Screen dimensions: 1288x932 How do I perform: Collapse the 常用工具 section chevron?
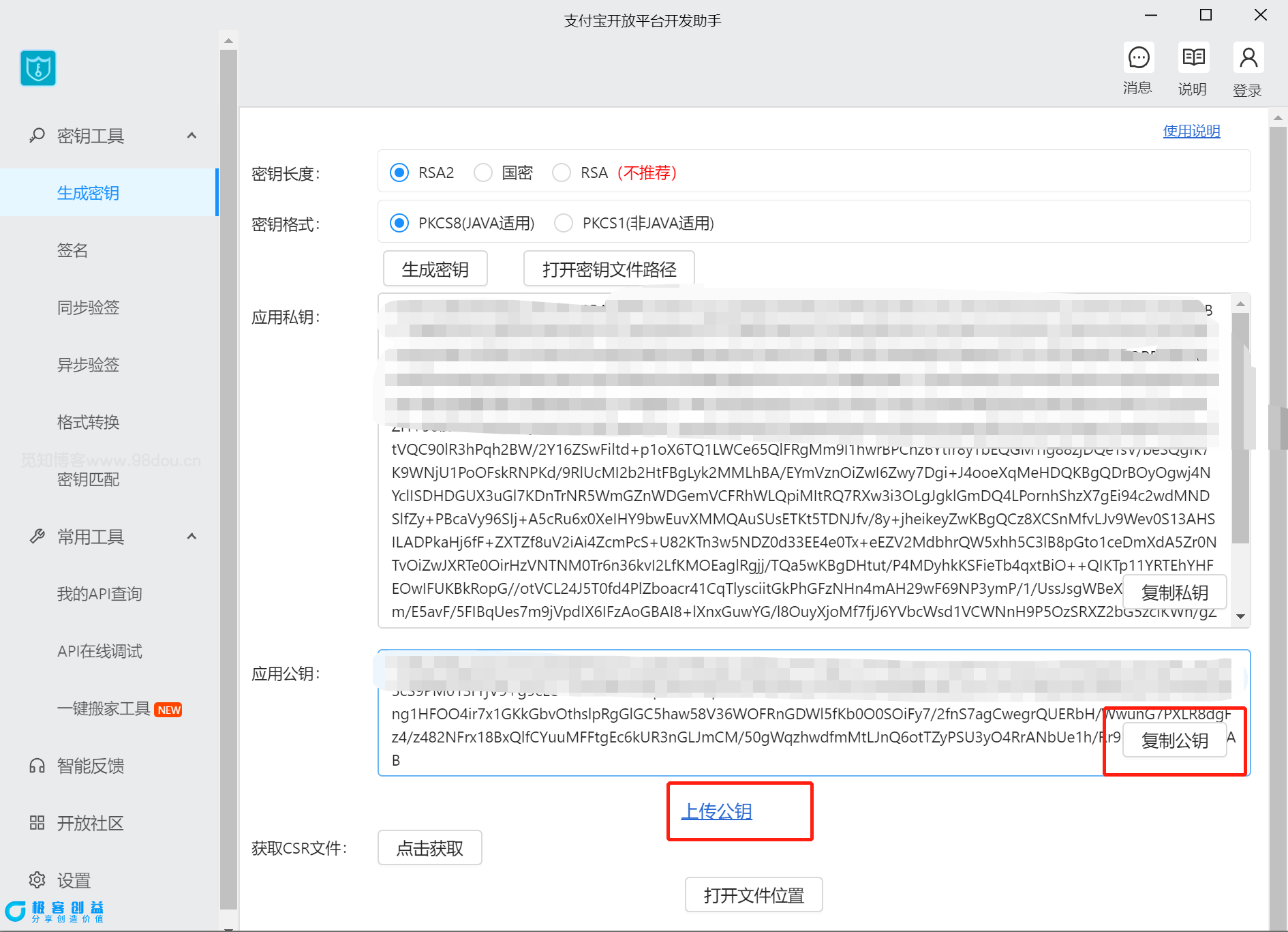pos(192,537)
